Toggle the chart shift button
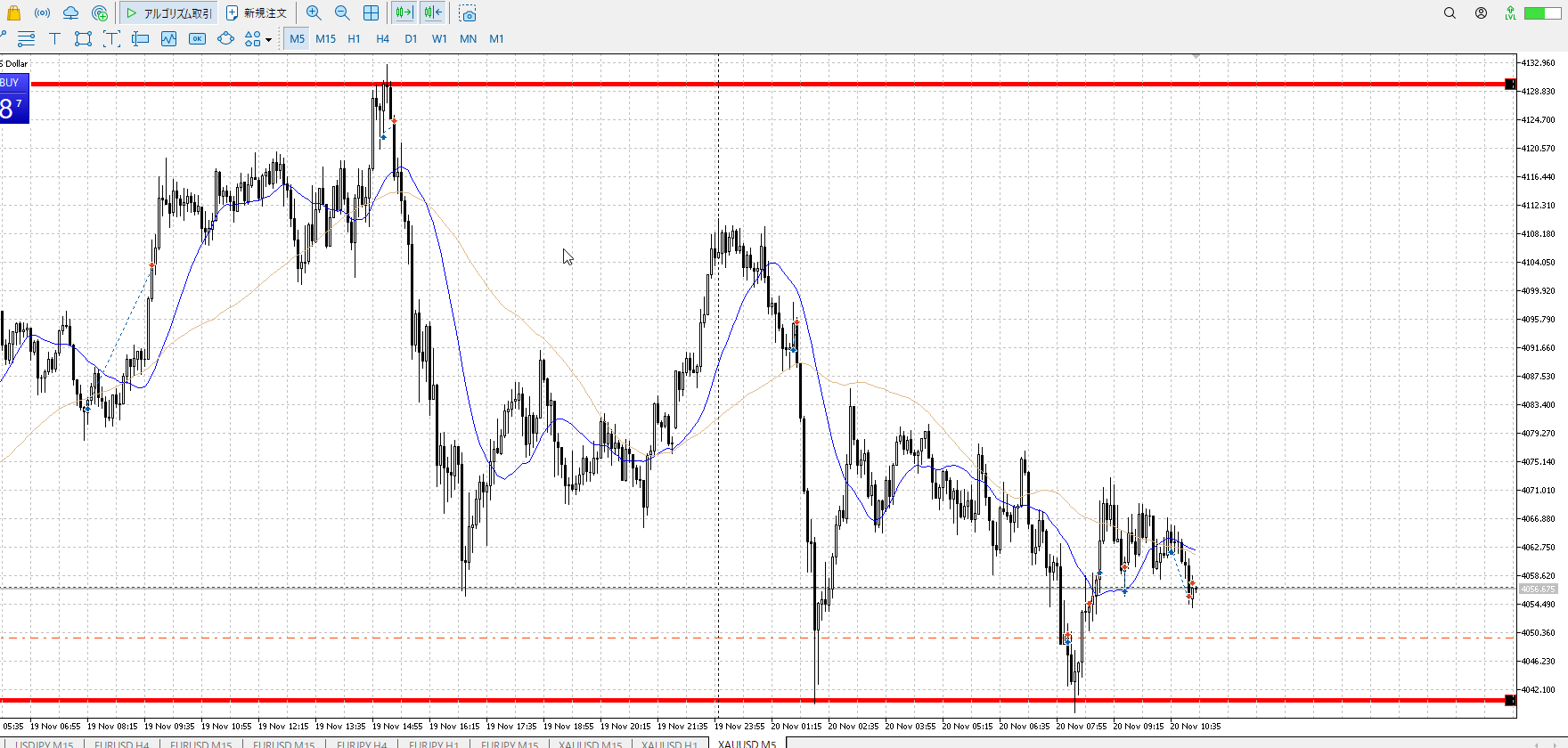 pyautogui.click(x=433, y=13)
